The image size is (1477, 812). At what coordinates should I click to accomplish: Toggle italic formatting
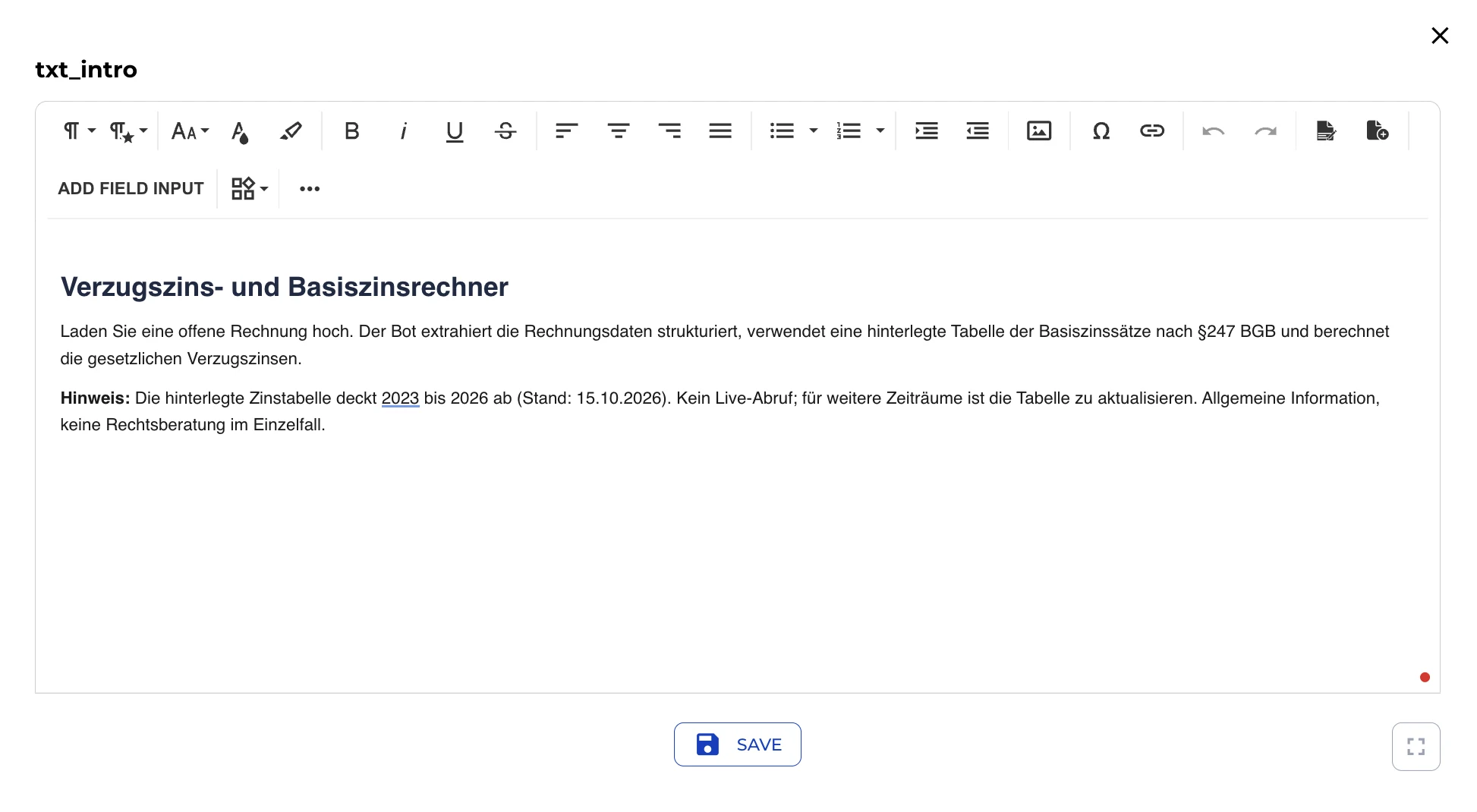(x=403, y=131)
